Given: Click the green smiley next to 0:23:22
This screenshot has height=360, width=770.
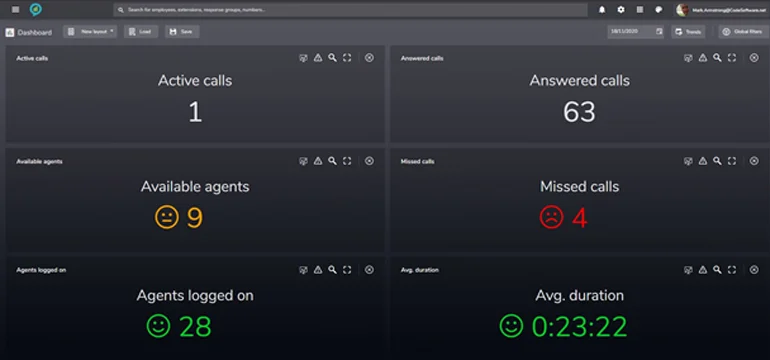Looking at the screenshot, I should pyautogui.click(x=512, y=326).
